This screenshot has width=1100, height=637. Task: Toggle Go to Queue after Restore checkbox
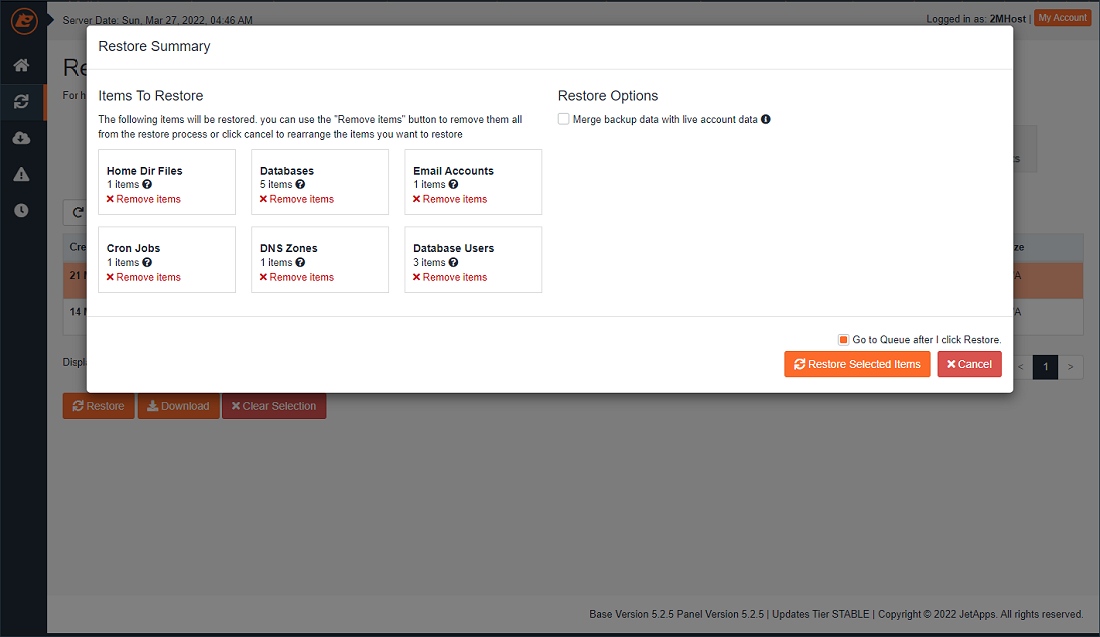(x=844, y=340)
